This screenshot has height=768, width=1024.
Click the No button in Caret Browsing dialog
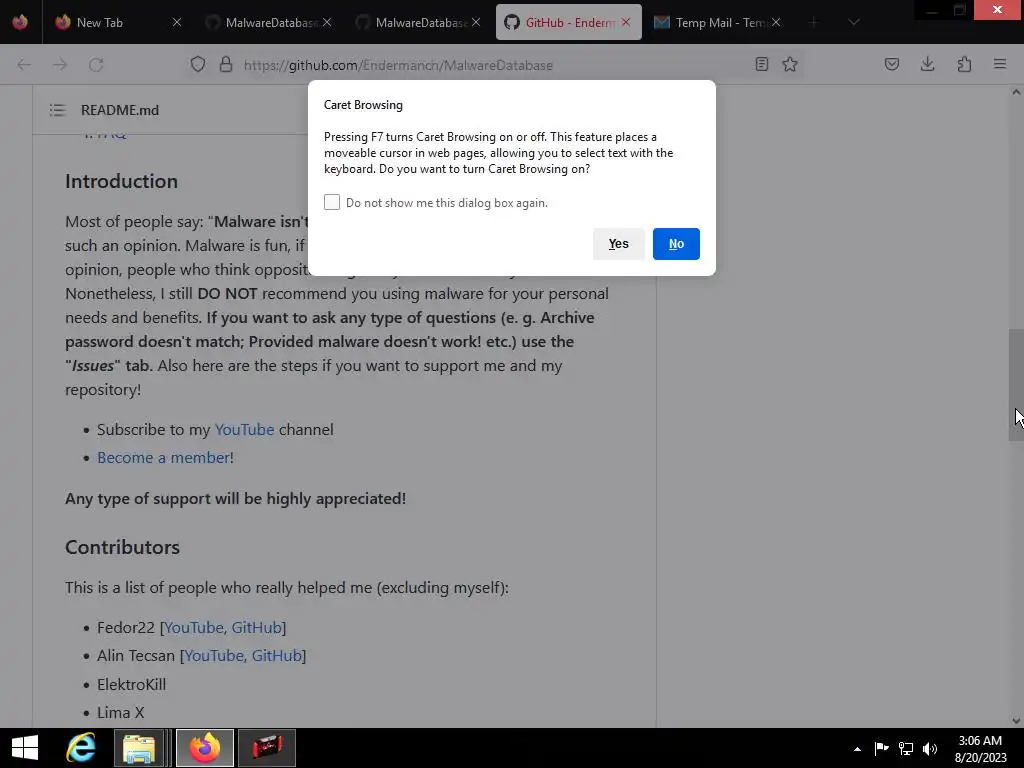pyautogui.click(x=676, y=244)
